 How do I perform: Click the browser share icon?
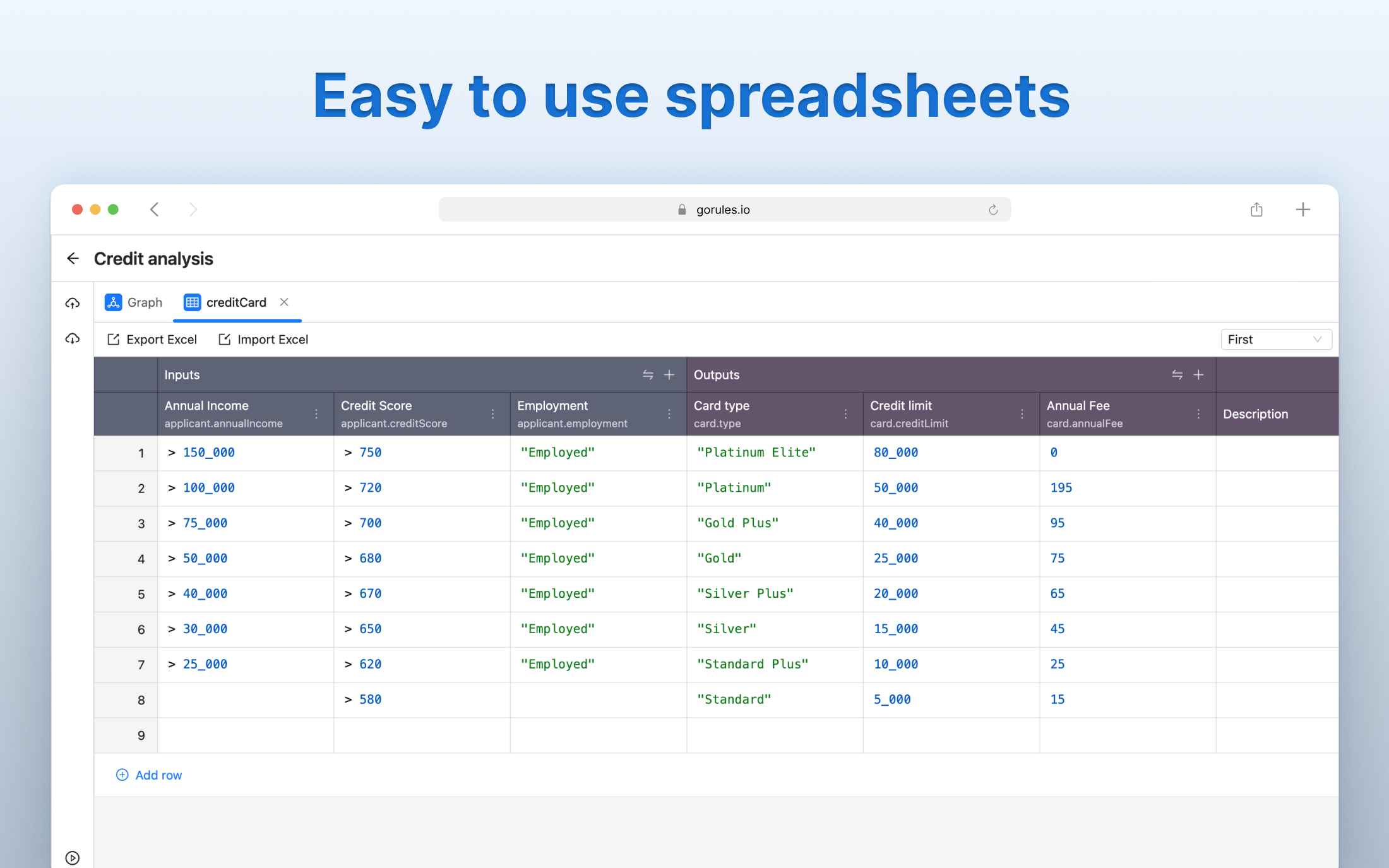tap(1256, 210)
